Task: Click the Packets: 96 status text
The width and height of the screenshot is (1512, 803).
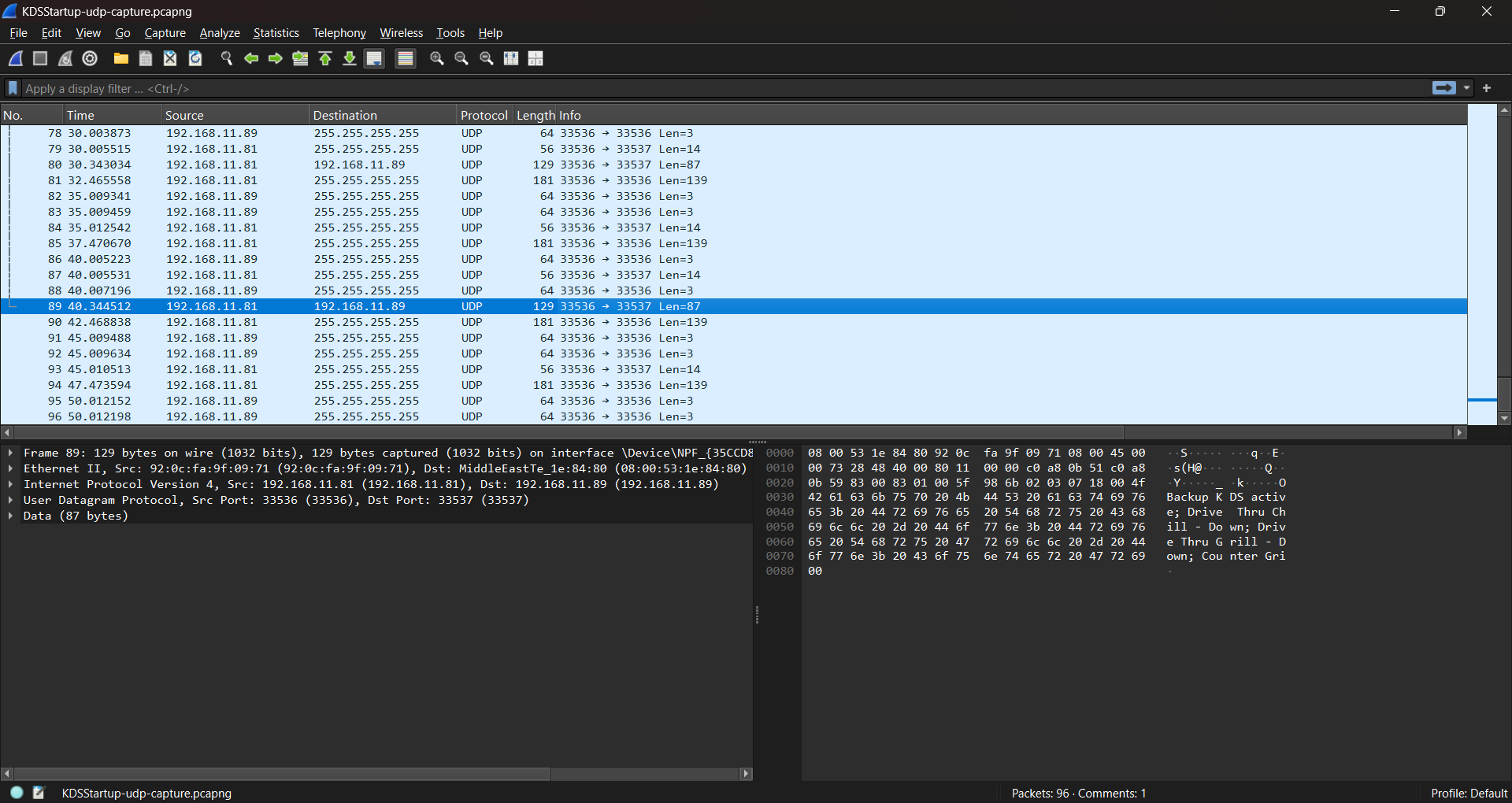Action: point(1078,793)
